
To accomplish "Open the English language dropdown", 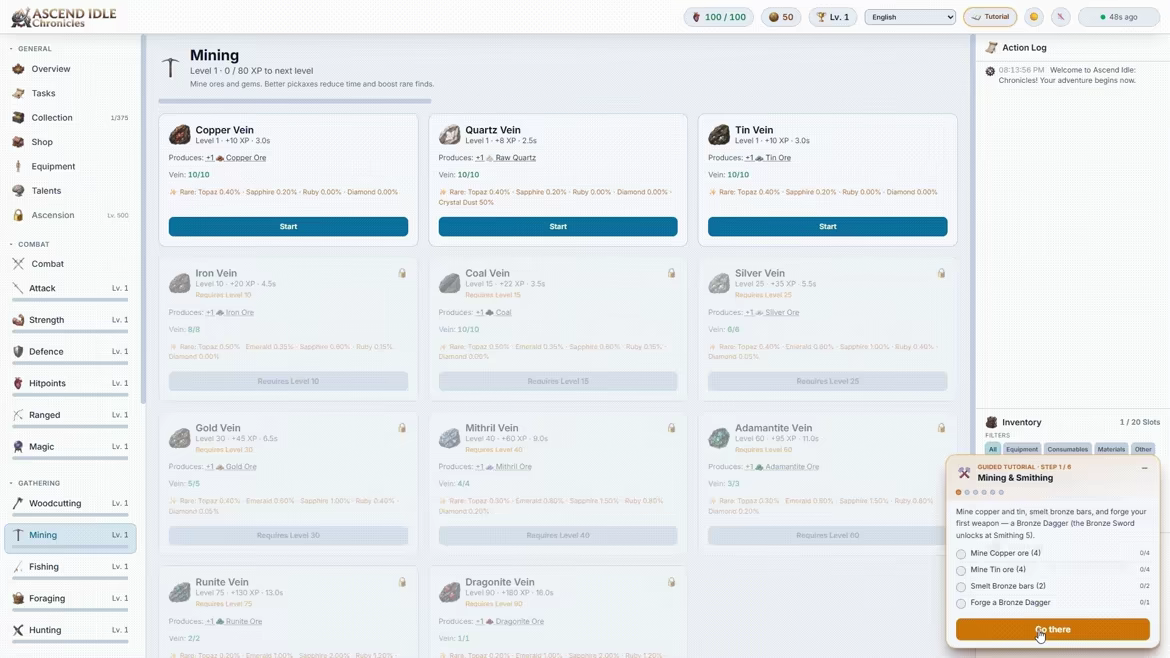I will 910,16.
